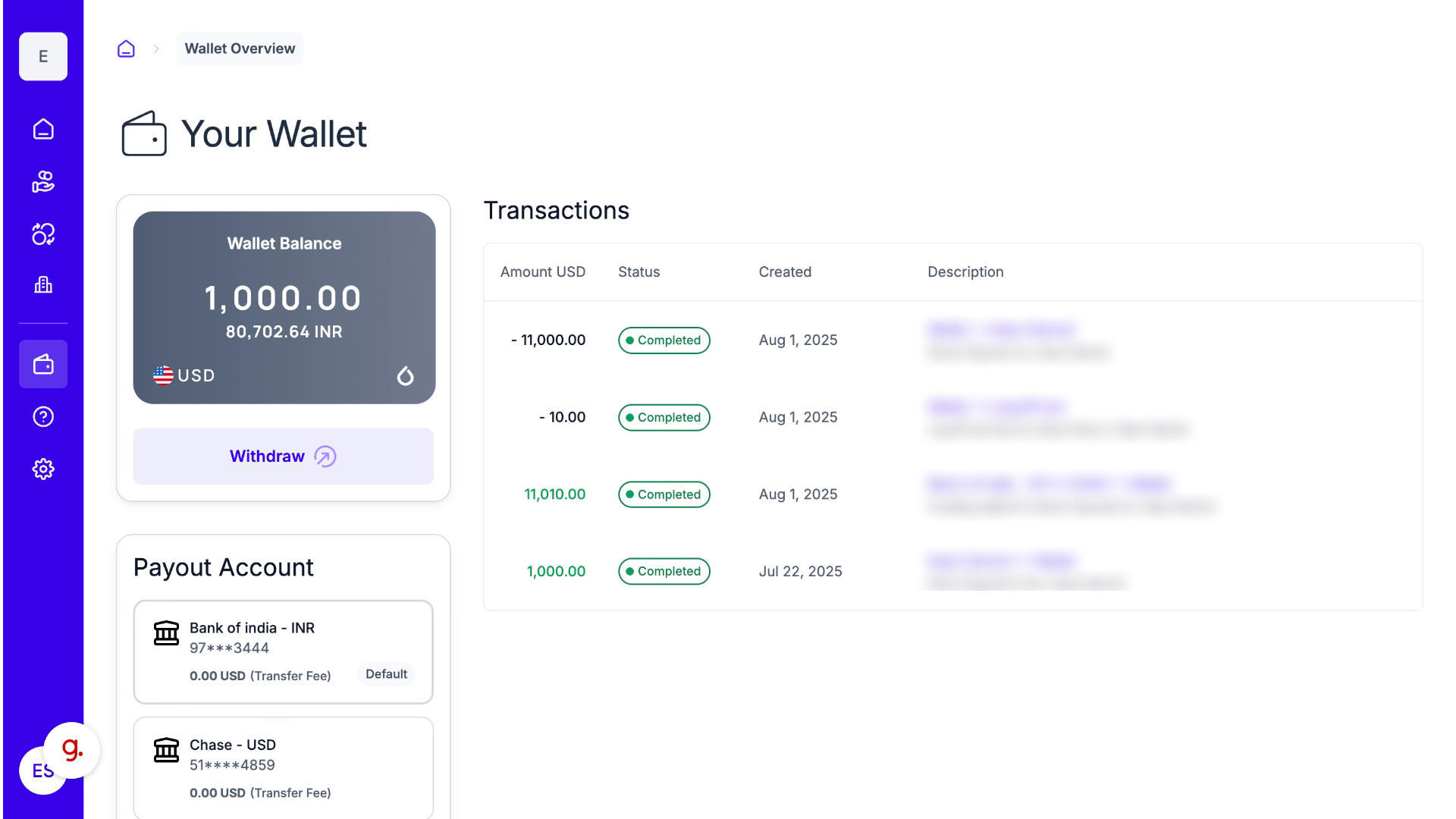This screenshot has height=819, width=1456.
Task: Open the Help question mark icon
Action: point(43,416)
